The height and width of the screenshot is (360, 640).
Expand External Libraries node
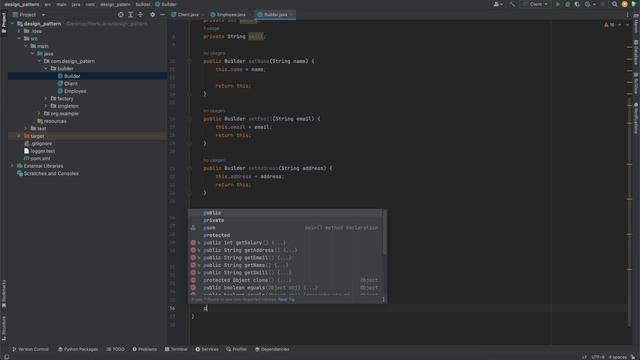click(12, 166)
